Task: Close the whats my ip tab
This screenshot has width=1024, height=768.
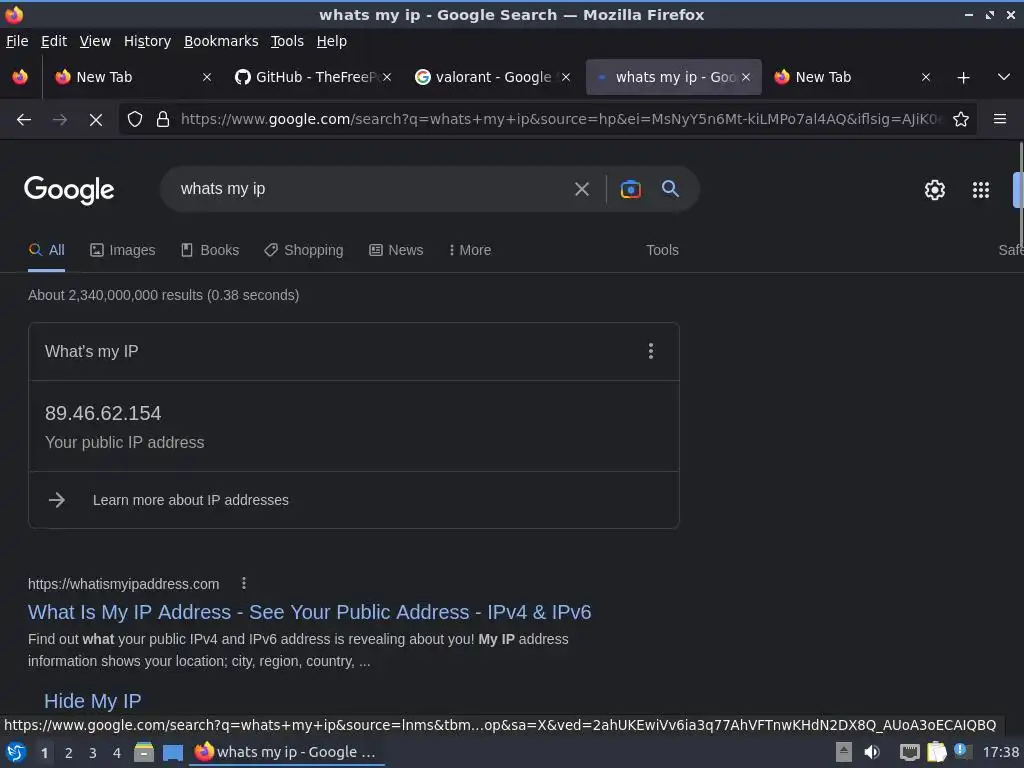Action: 746,77
